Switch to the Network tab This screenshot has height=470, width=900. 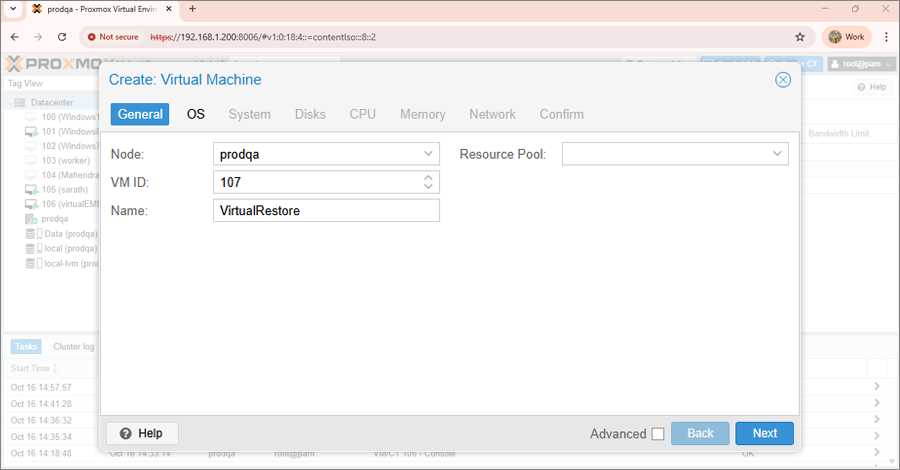[492, 114]
